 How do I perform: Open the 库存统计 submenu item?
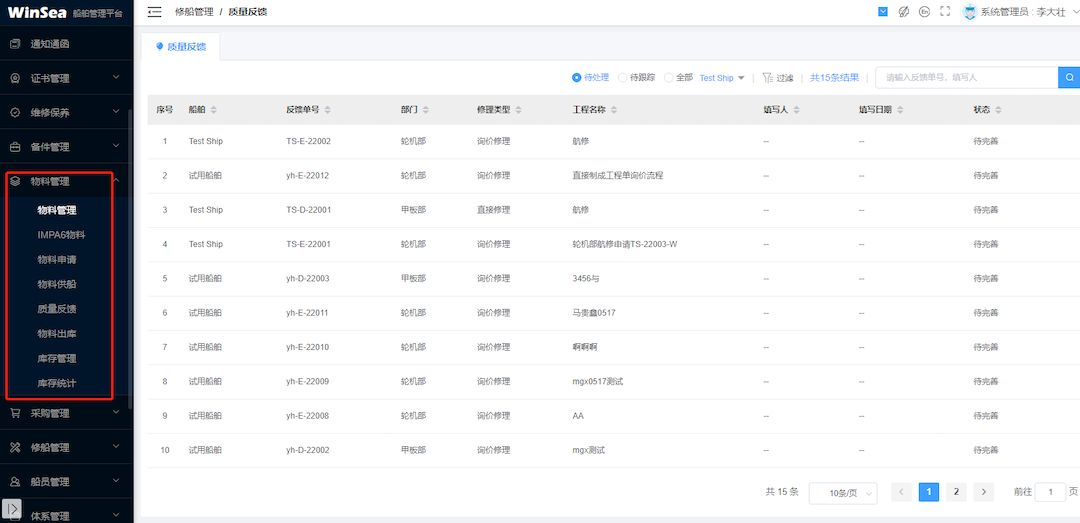(56, 383)
